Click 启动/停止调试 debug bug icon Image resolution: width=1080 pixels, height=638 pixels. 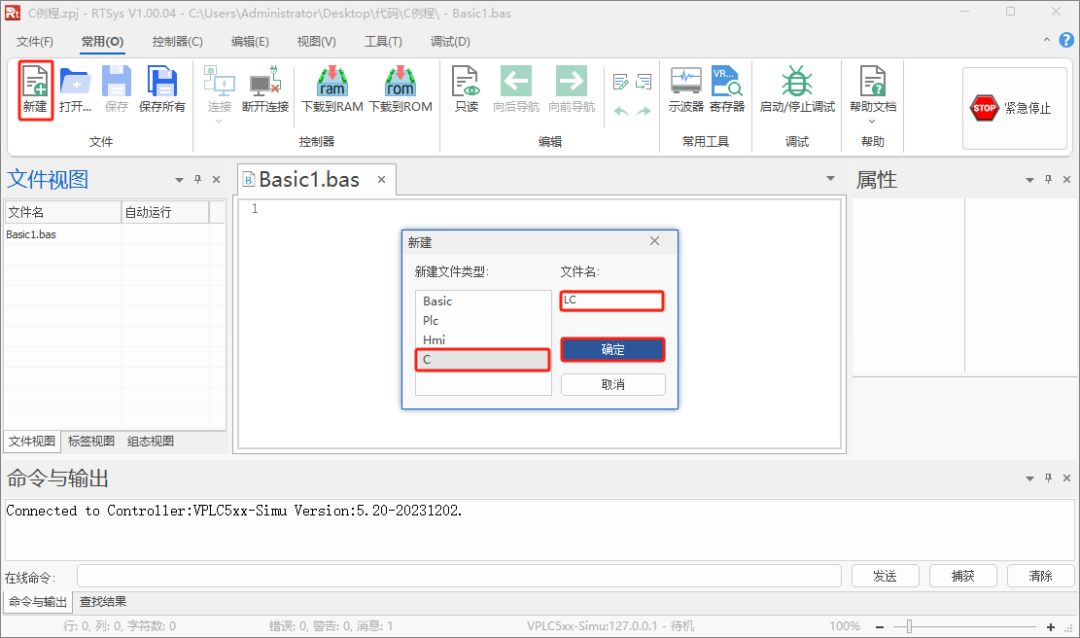tap(797, 81)
